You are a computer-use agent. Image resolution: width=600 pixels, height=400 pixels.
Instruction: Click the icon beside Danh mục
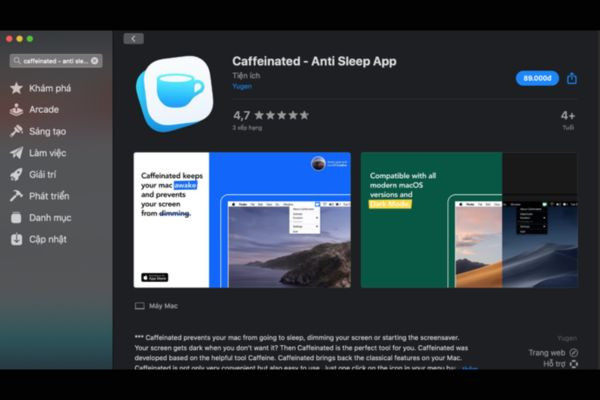16,218
